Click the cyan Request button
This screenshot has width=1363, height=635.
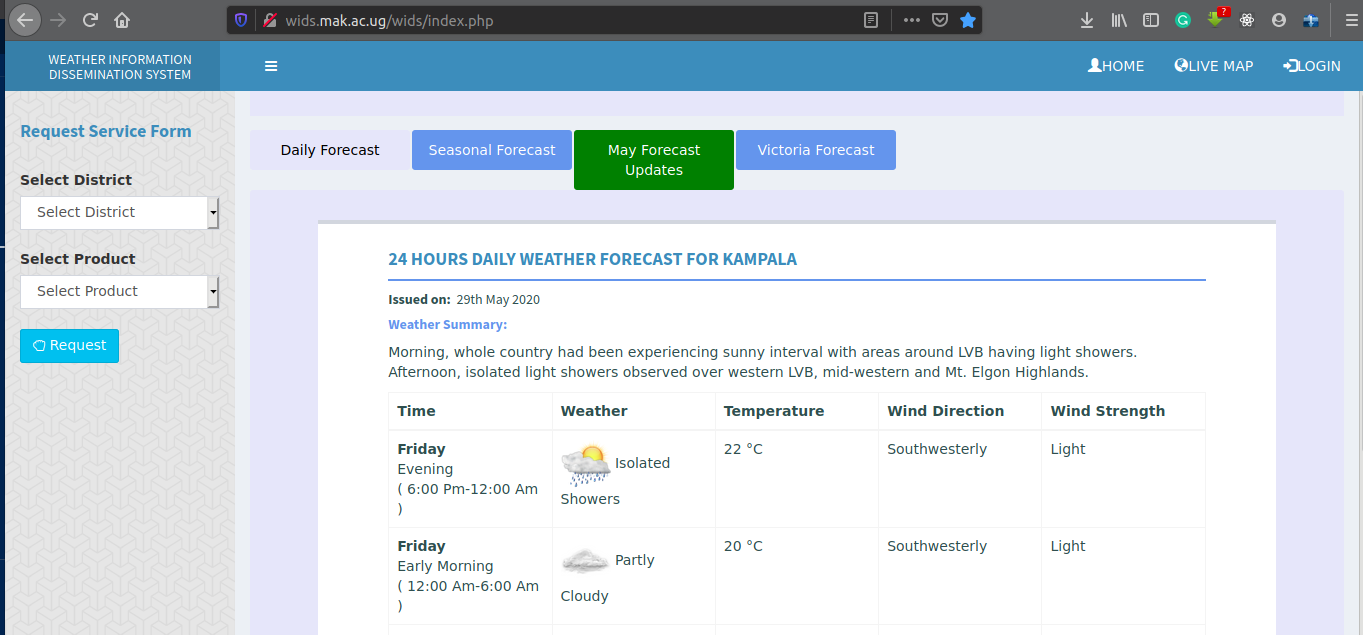tap(69, 345)
